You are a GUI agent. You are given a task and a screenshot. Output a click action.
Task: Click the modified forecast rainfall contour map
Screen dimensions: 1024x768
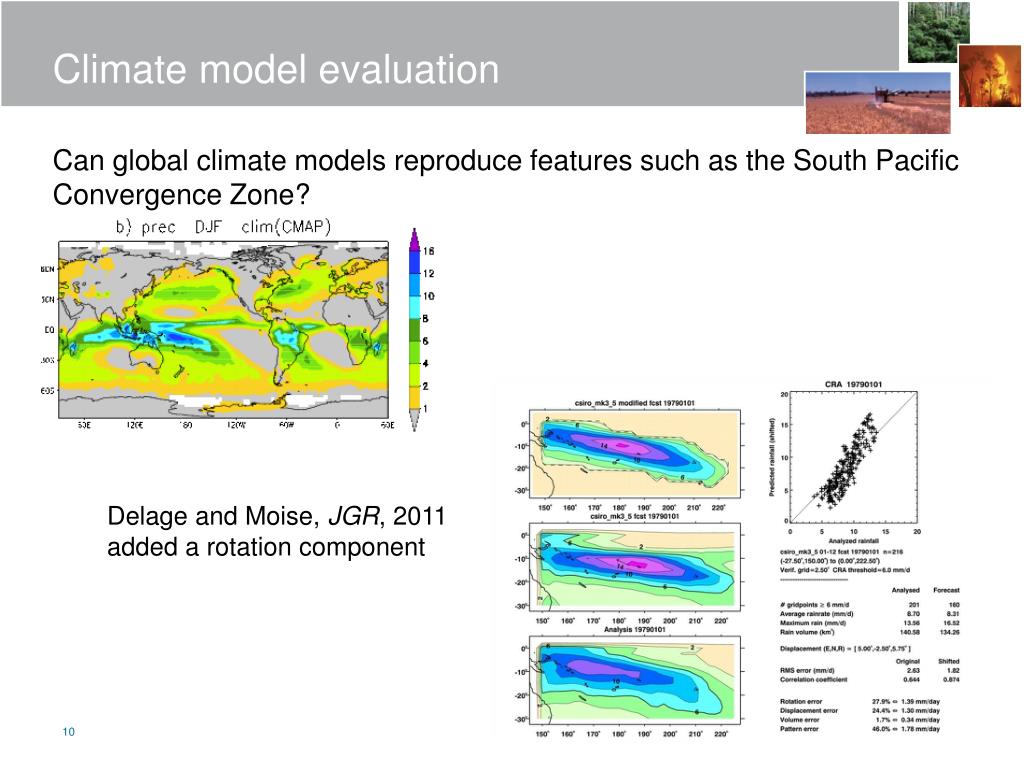635,454
